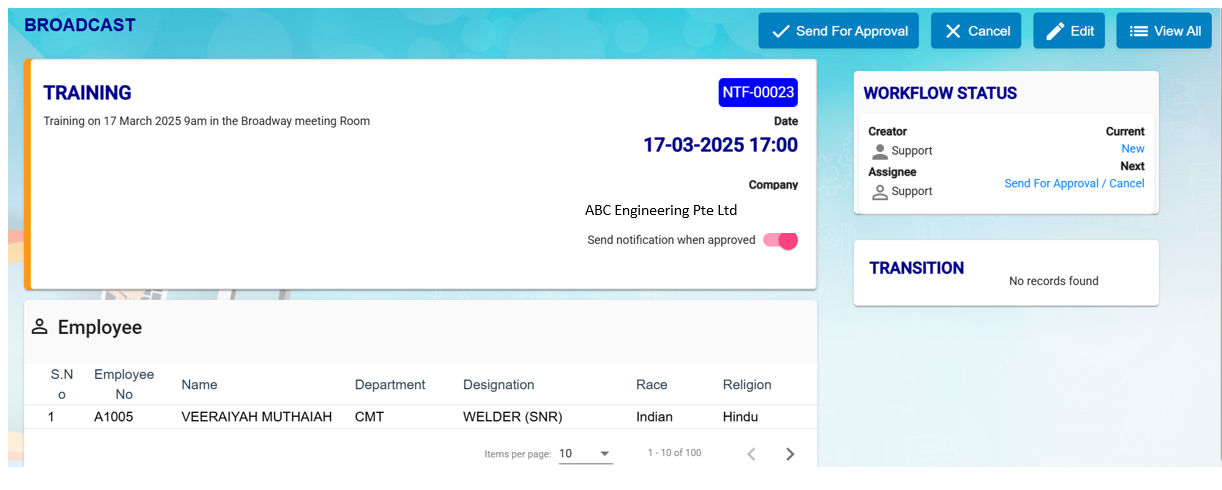The height and width of the screenshot is (490, 1222).
Task: Click the New current status link
Action: pos(1132,149)
